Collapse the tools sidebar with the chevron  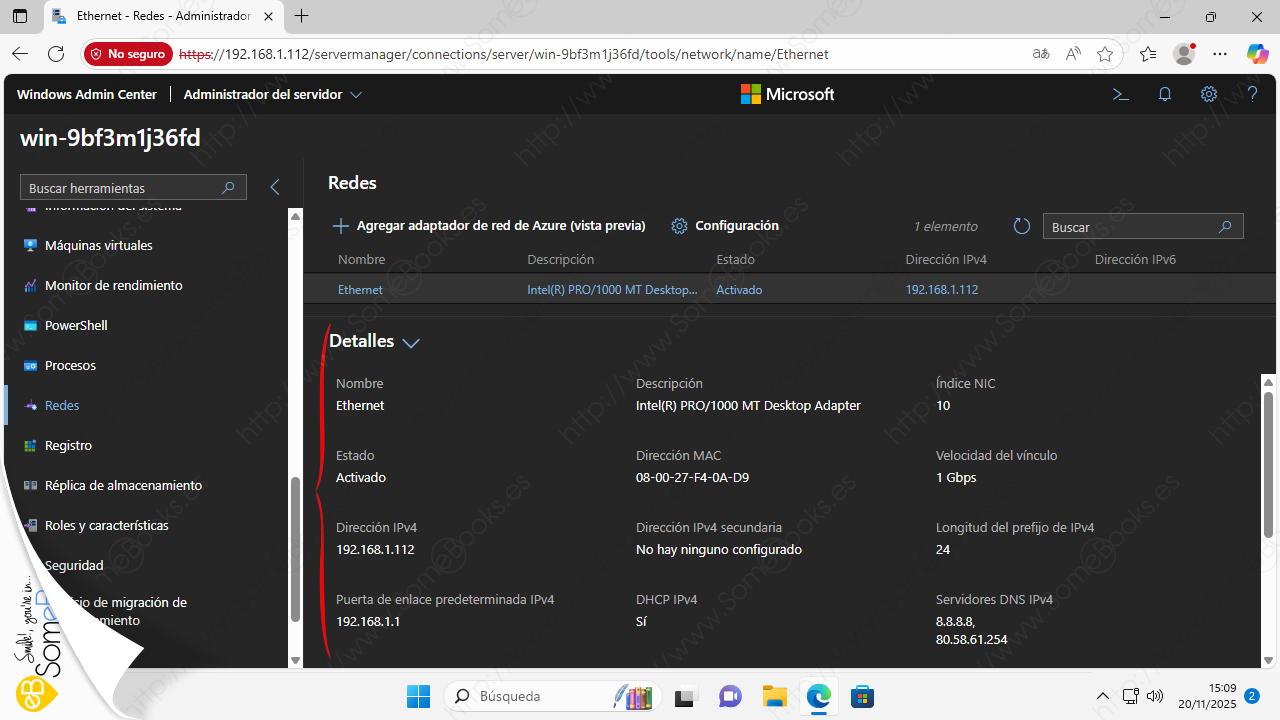(275, 187)
